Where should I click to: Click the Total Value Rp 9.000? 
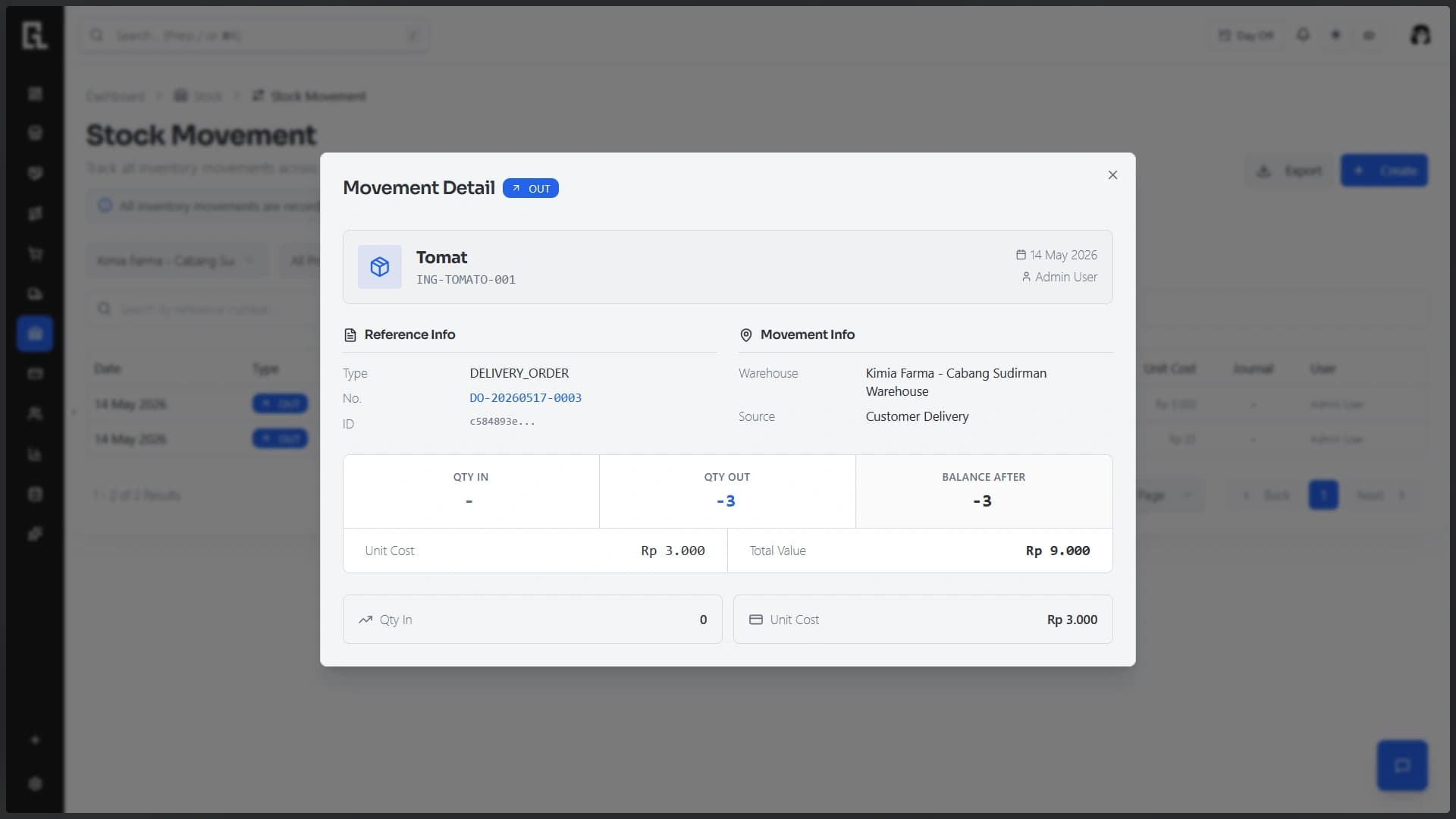coord(1058,551)
